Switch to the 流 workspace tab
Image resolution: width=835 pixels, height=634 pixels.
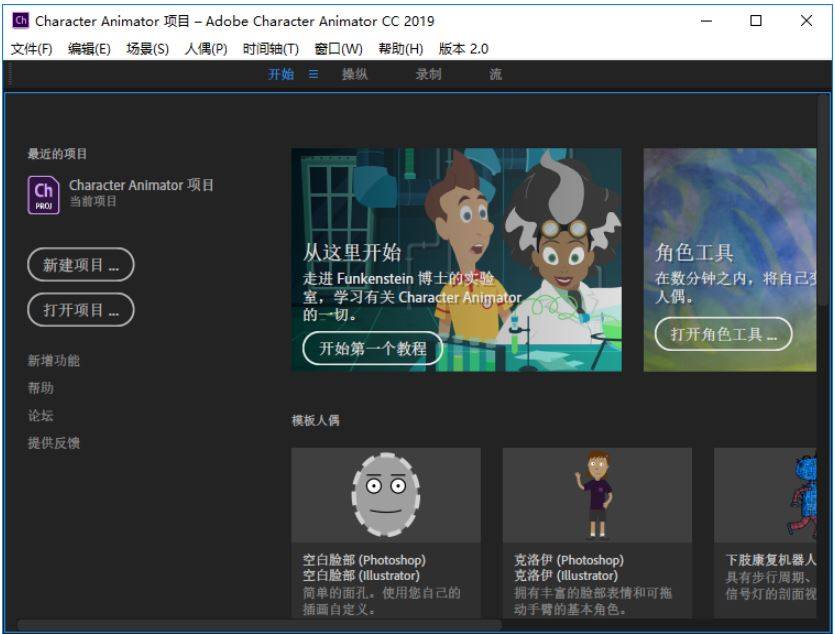[x=495, y=74]
